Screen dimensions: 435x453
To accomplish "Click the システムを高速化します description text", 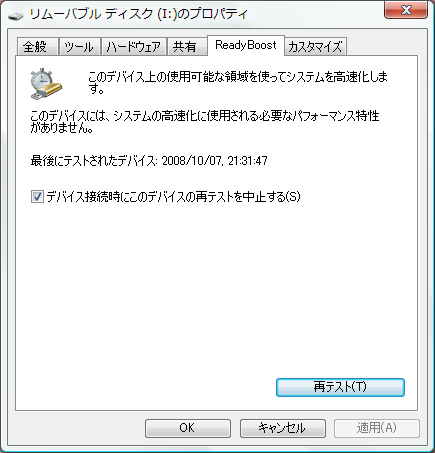I will point(238,83).
